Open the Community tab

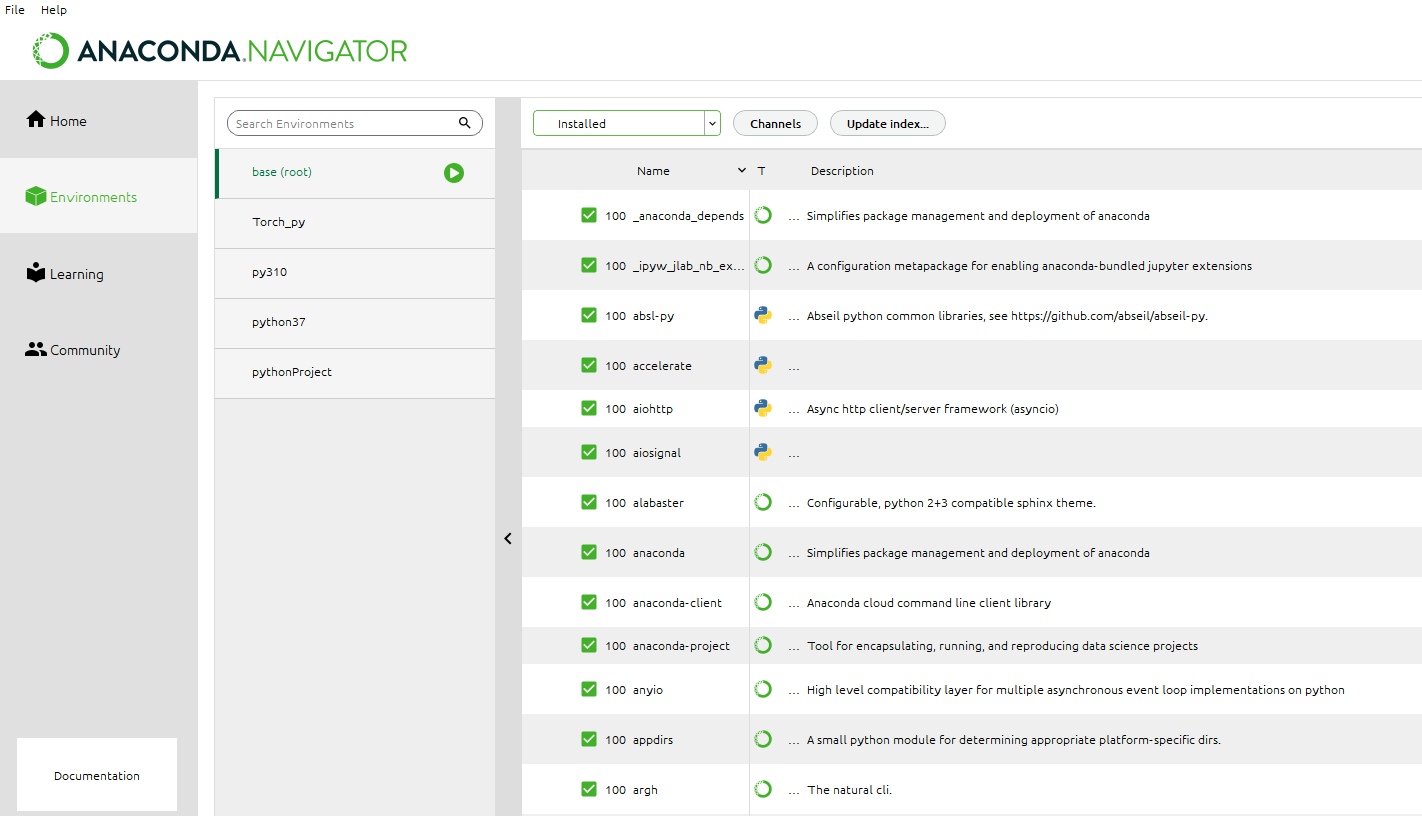[x=99, y=350]
